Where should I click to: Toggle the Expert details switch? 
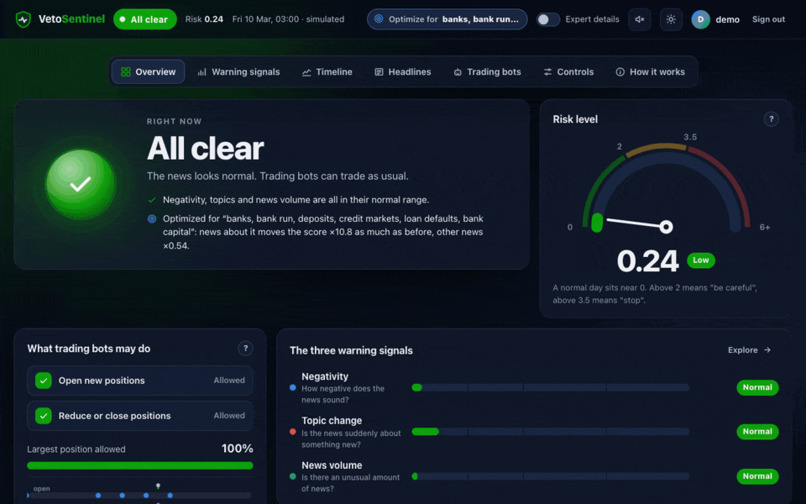pos(548,20)
